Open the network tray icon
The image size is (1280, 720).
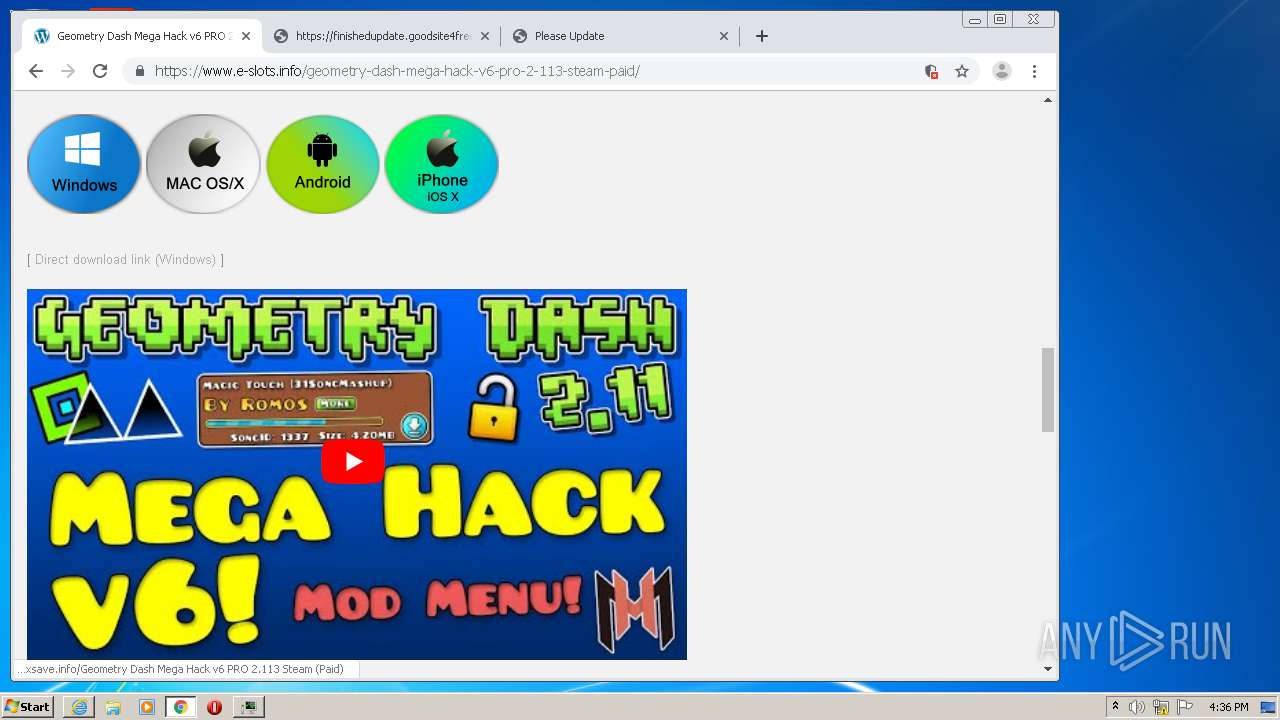coord(1161,707)
